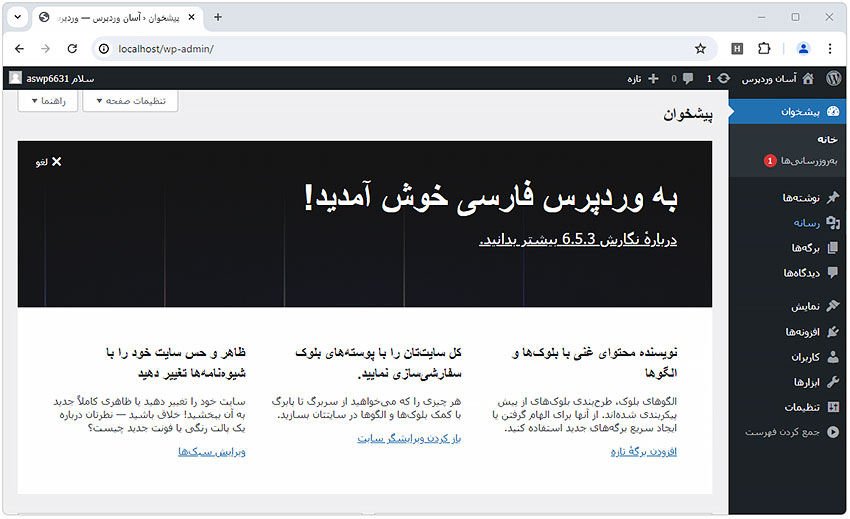Click the plugin icon beside افزونه‌ها
This screenshot has width=850, height=519.
(833, 332)
